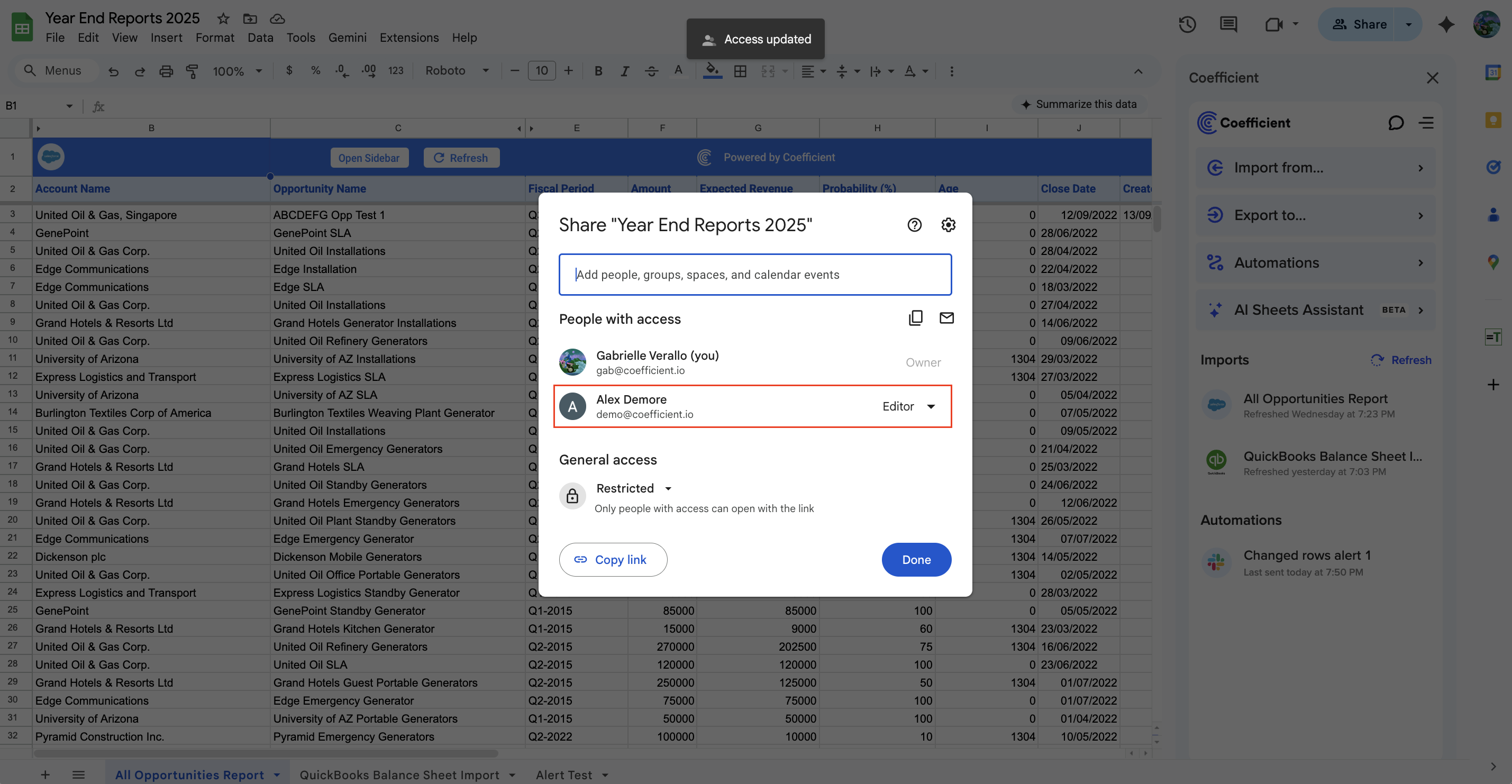1512x784 pixels.
Task: Open Coefficient hamburger menu icon
Action: click(1426, 123)
